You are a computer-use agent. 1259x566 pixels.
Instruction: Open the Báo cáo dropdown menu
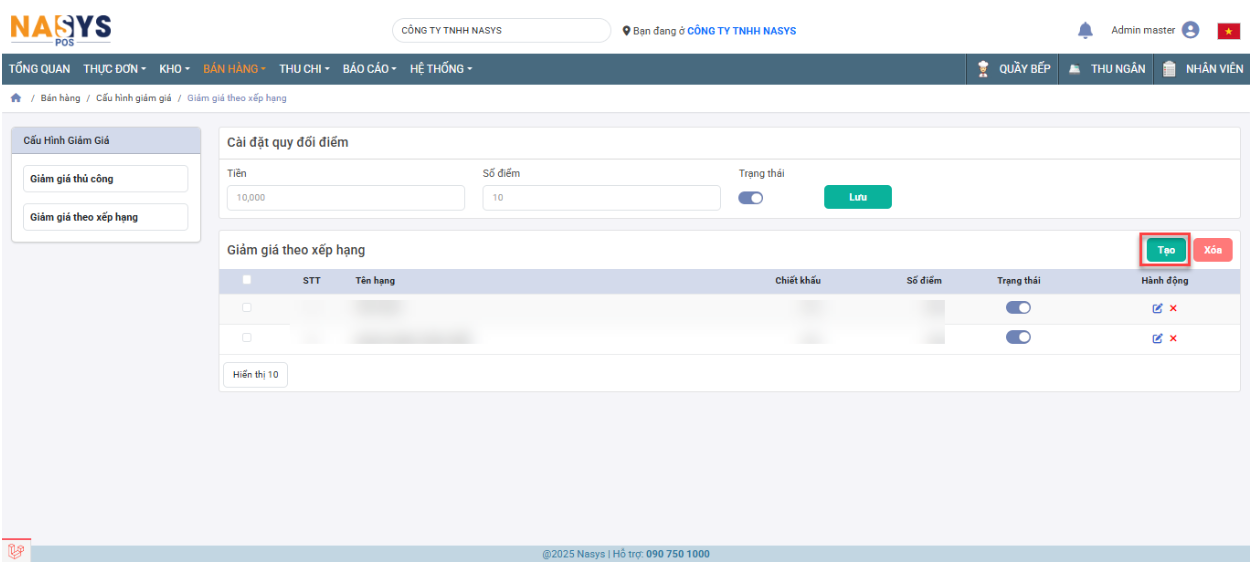[369, 69]
